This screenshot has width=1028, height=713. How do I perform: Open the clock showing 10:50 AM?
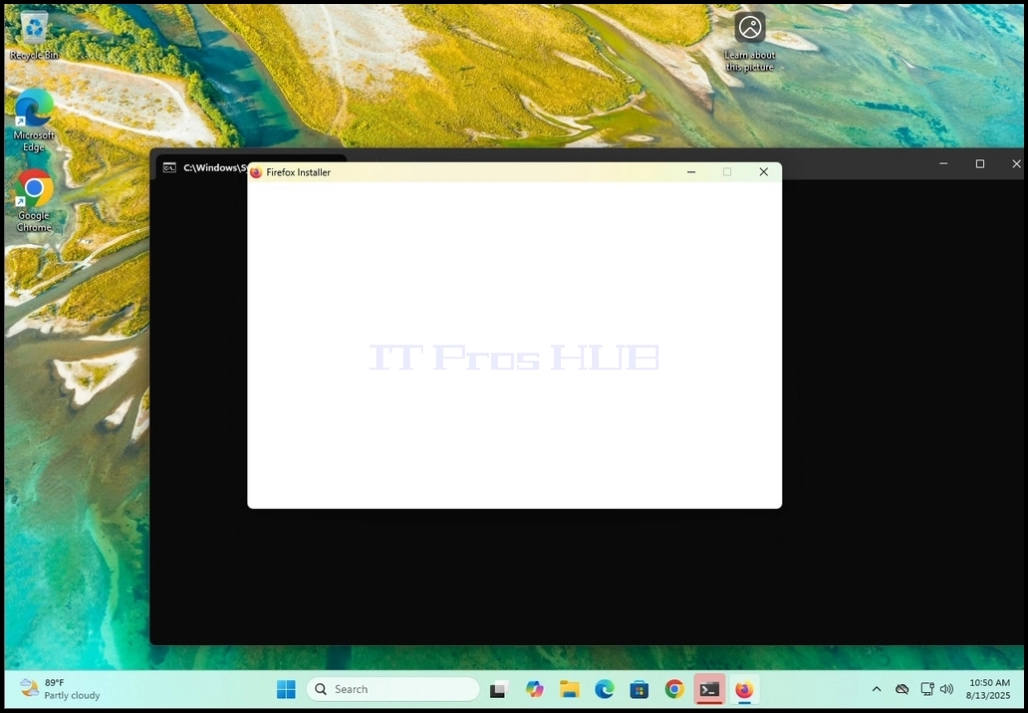(x=988, y=689)
